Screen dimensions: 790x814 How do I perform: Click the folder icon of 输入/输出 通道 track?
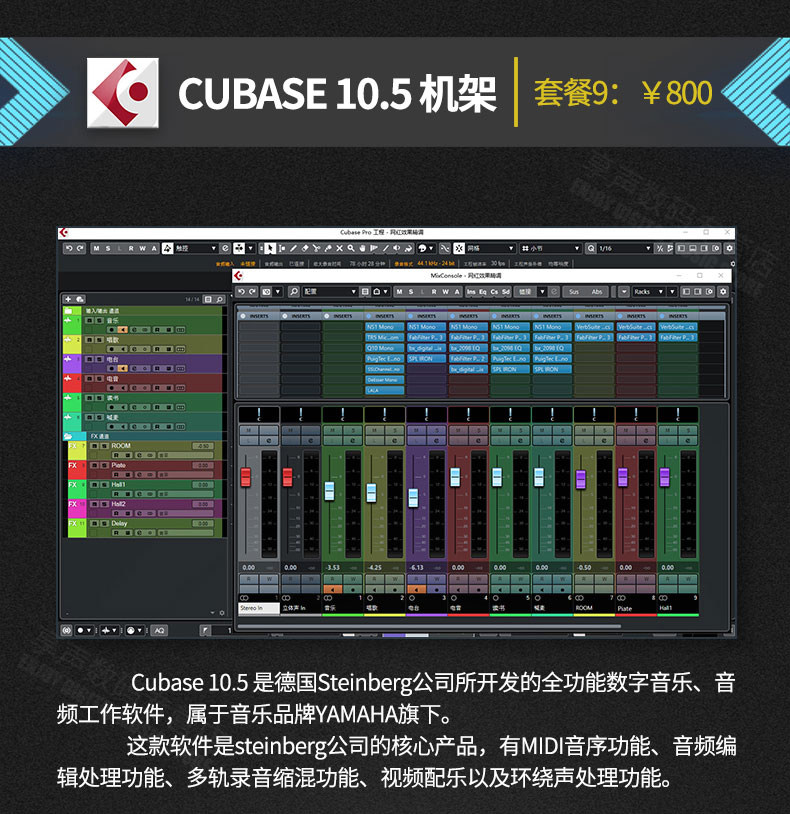click(69, 310)
